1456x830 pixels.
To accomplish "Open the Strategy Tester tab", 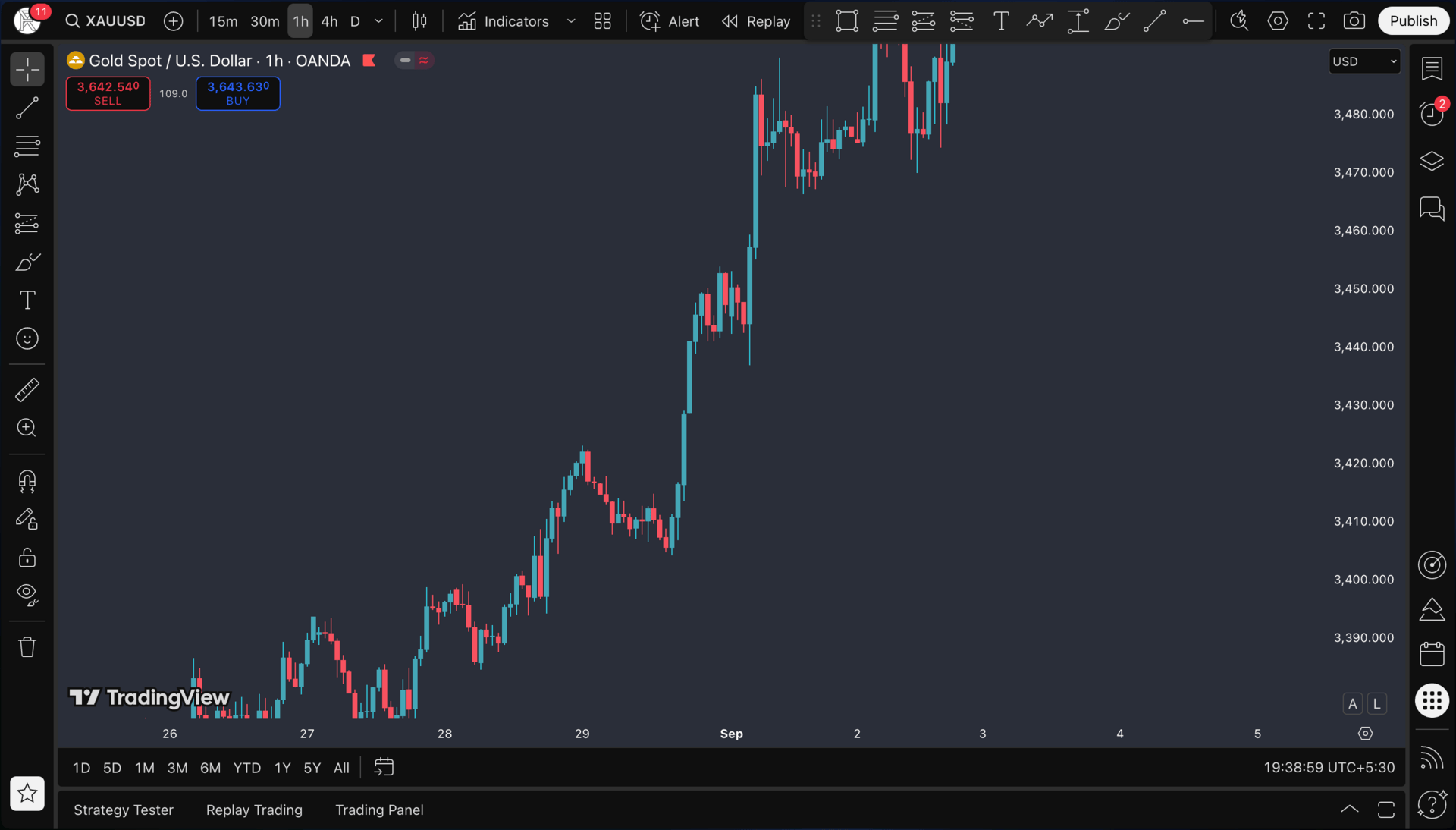I will 124,810.
